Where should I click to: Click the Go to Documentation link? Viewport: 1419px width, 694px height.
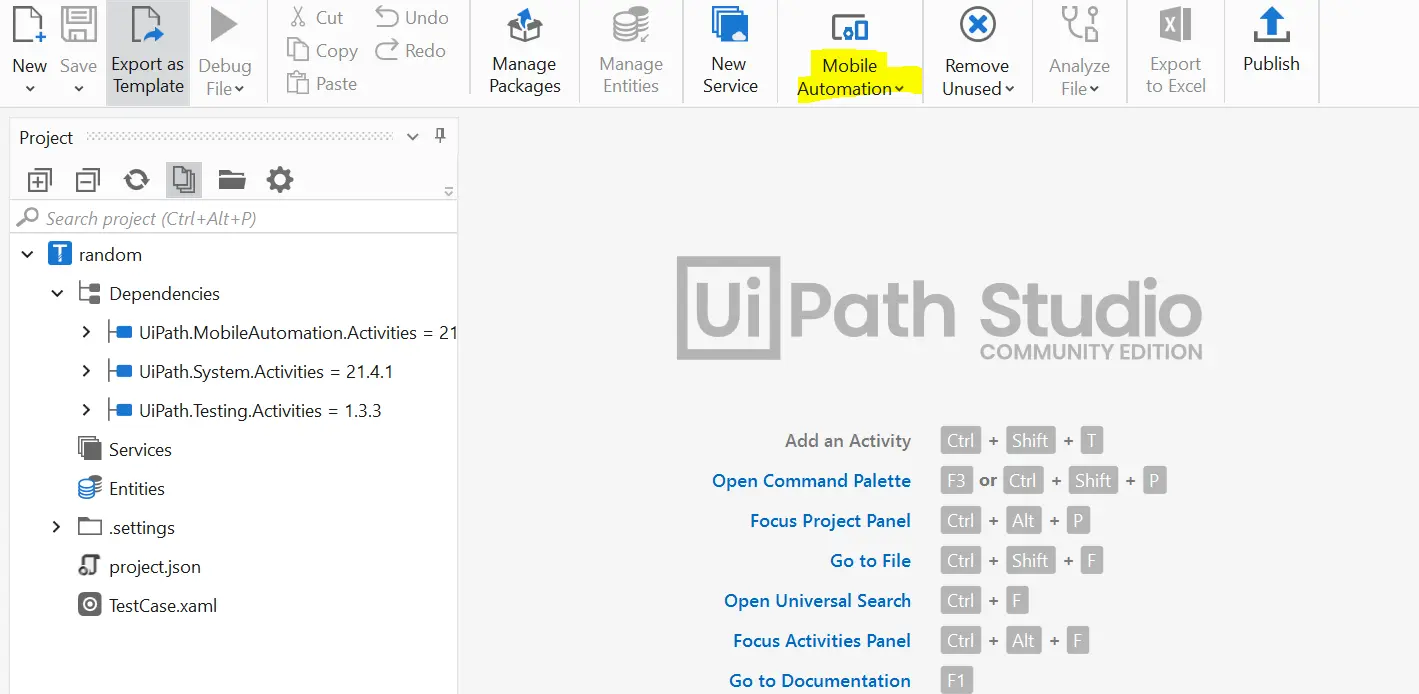819,681
